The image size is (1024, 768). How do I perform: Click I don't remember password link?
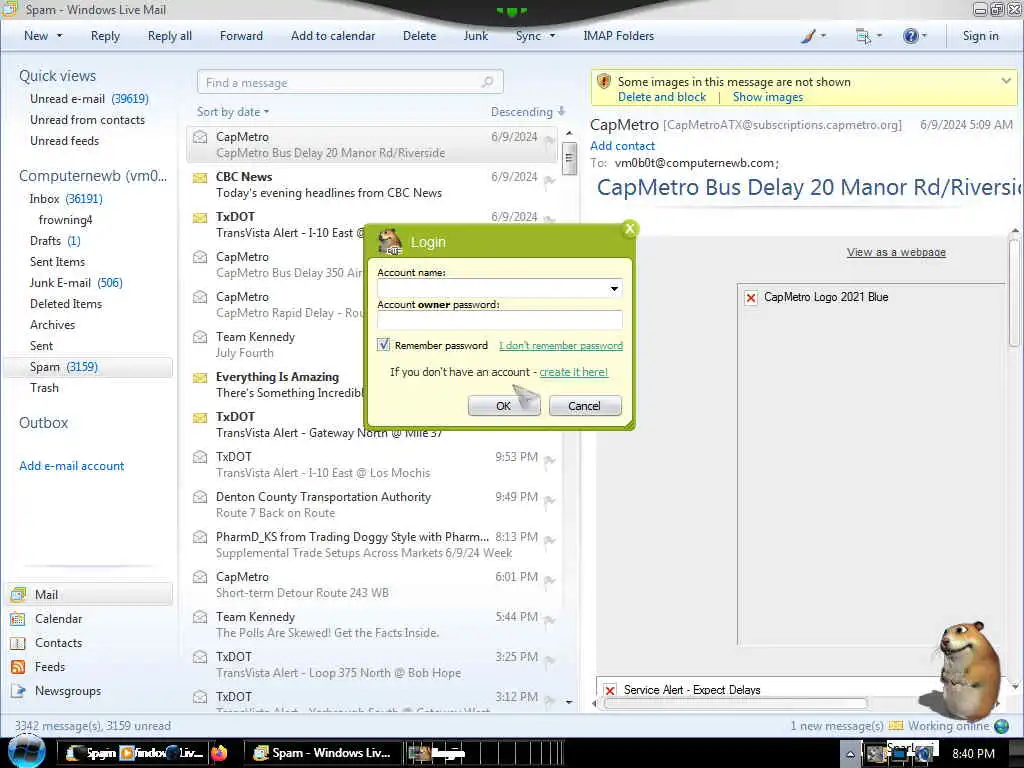(561, 345)
